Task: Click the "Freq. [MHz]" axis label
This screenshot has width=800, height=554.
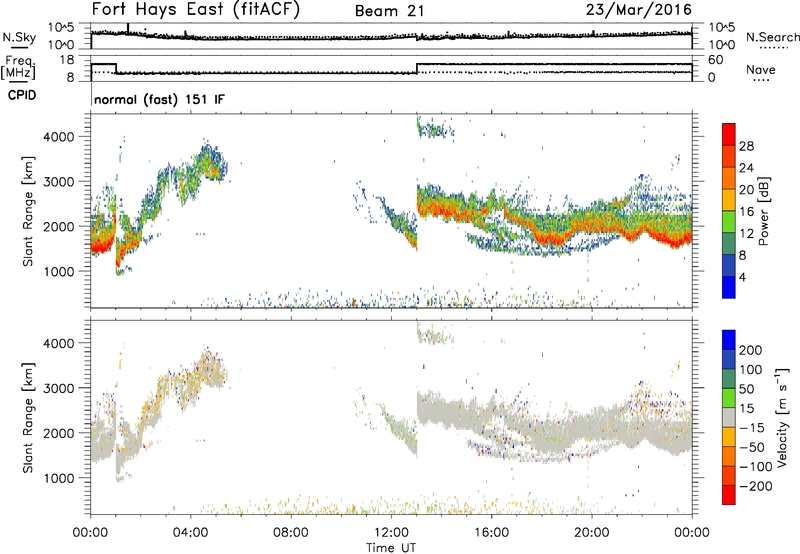Action: click(x=18, y=67)
